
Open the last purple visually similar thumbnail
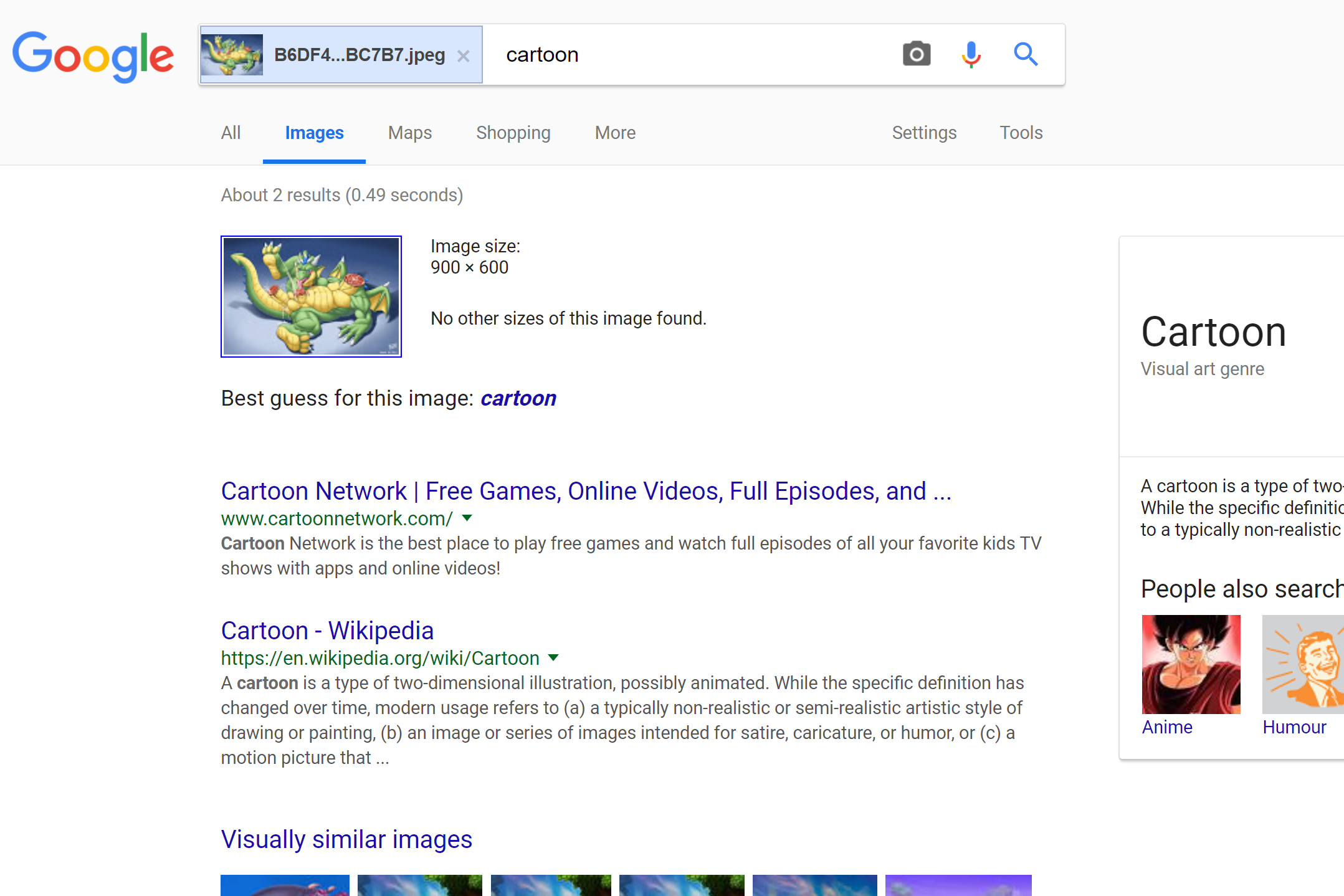[x=958, y=885]
